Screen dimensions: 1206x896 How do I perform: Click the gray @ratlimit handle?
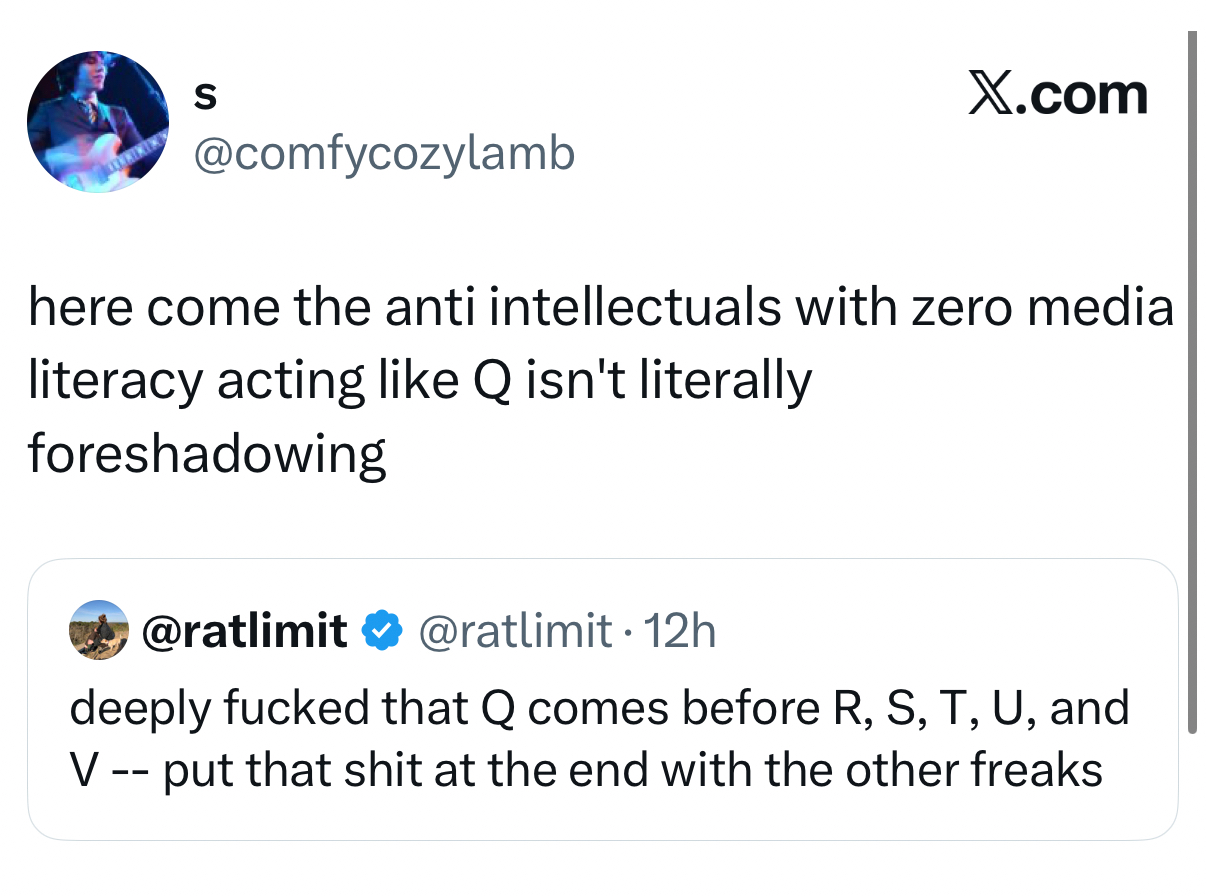coord(514,631)
